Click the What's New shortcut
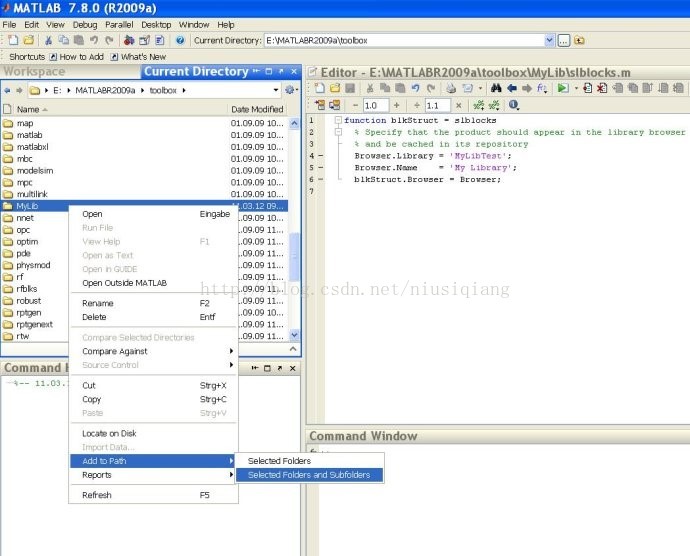The width and height of the screenshot is (690, 556). click(138, 57)
